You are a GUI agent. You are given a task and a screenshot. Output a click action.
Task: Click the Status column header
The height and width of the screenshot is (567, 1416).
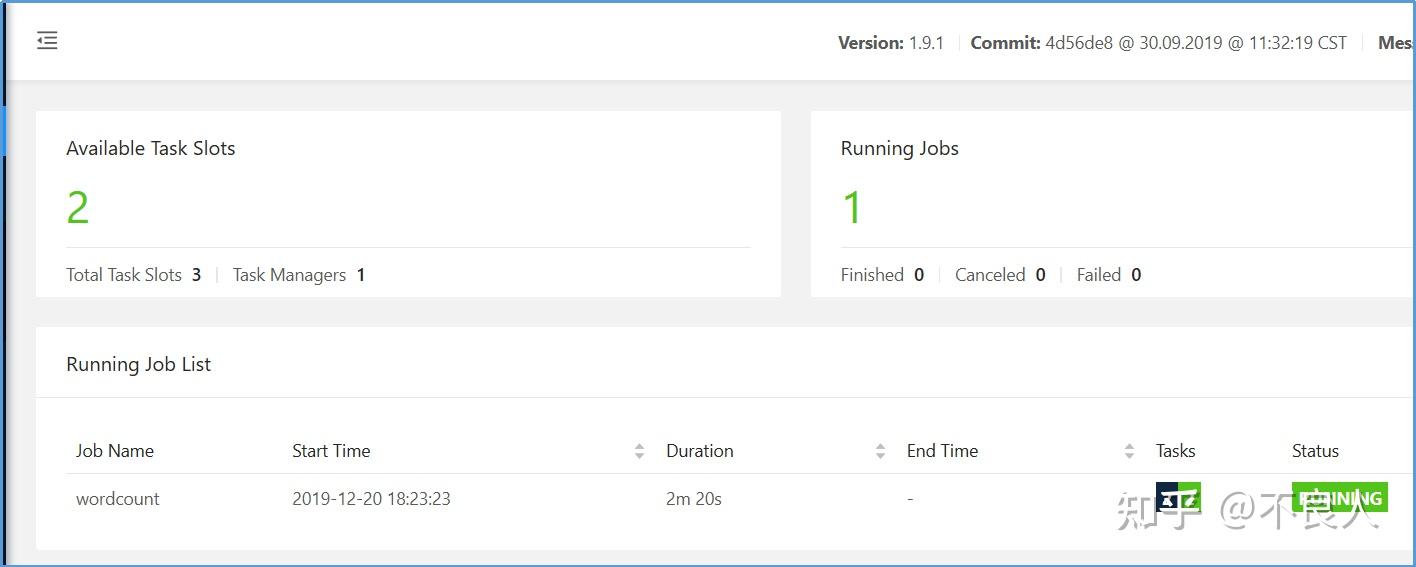pyautogui.click(x=1315, y=451)
